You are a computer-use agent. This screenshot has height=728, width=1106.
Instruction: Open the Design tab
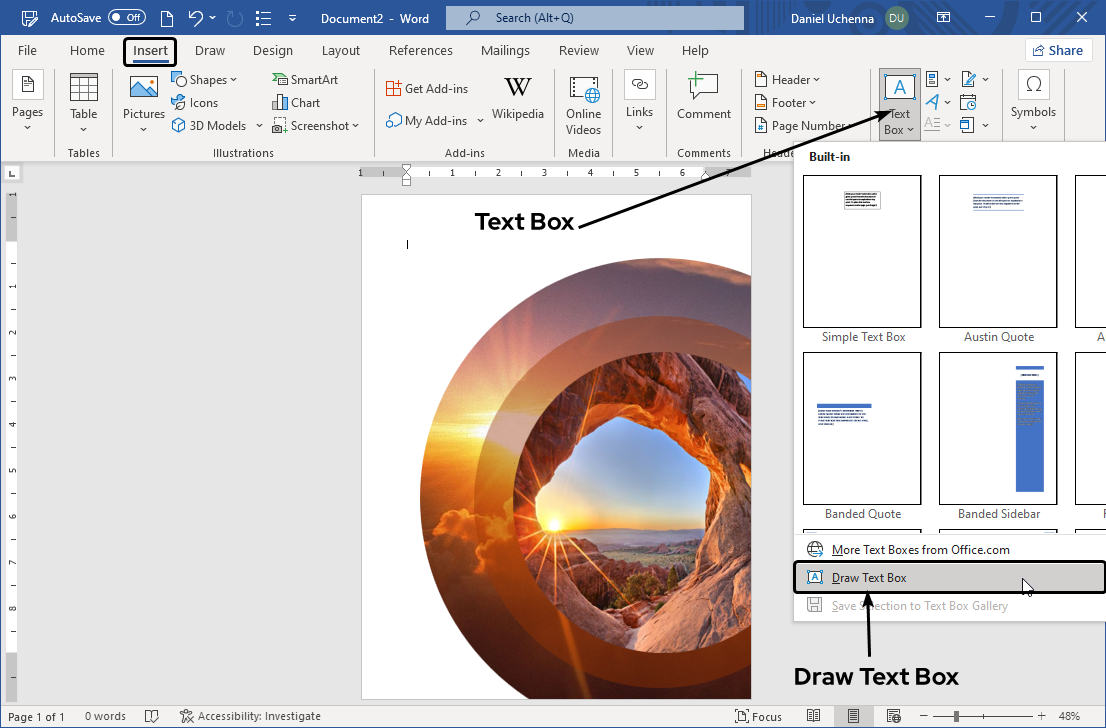(x=273, y=51)
